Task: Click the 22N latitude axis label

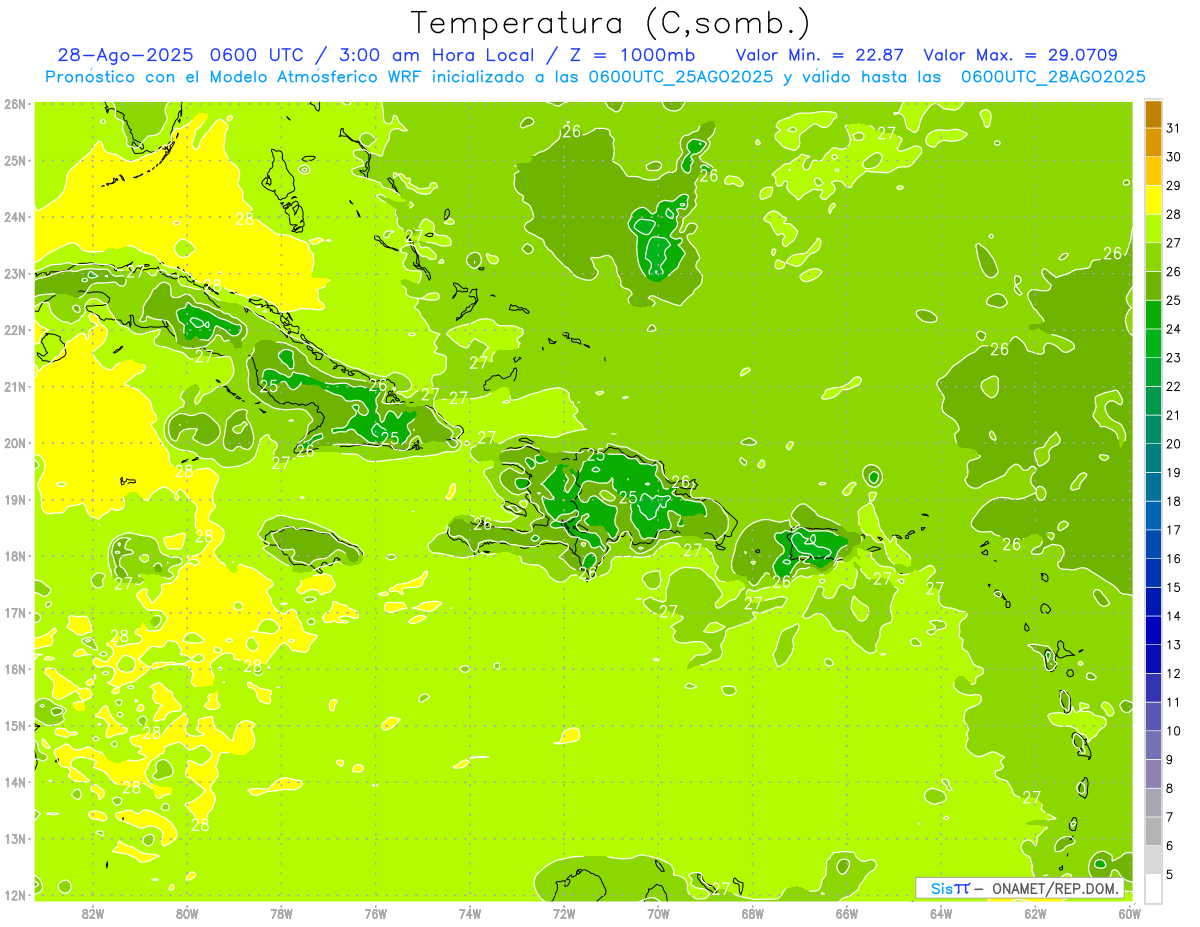Action: pyautogui.click(x=15, y=330)
